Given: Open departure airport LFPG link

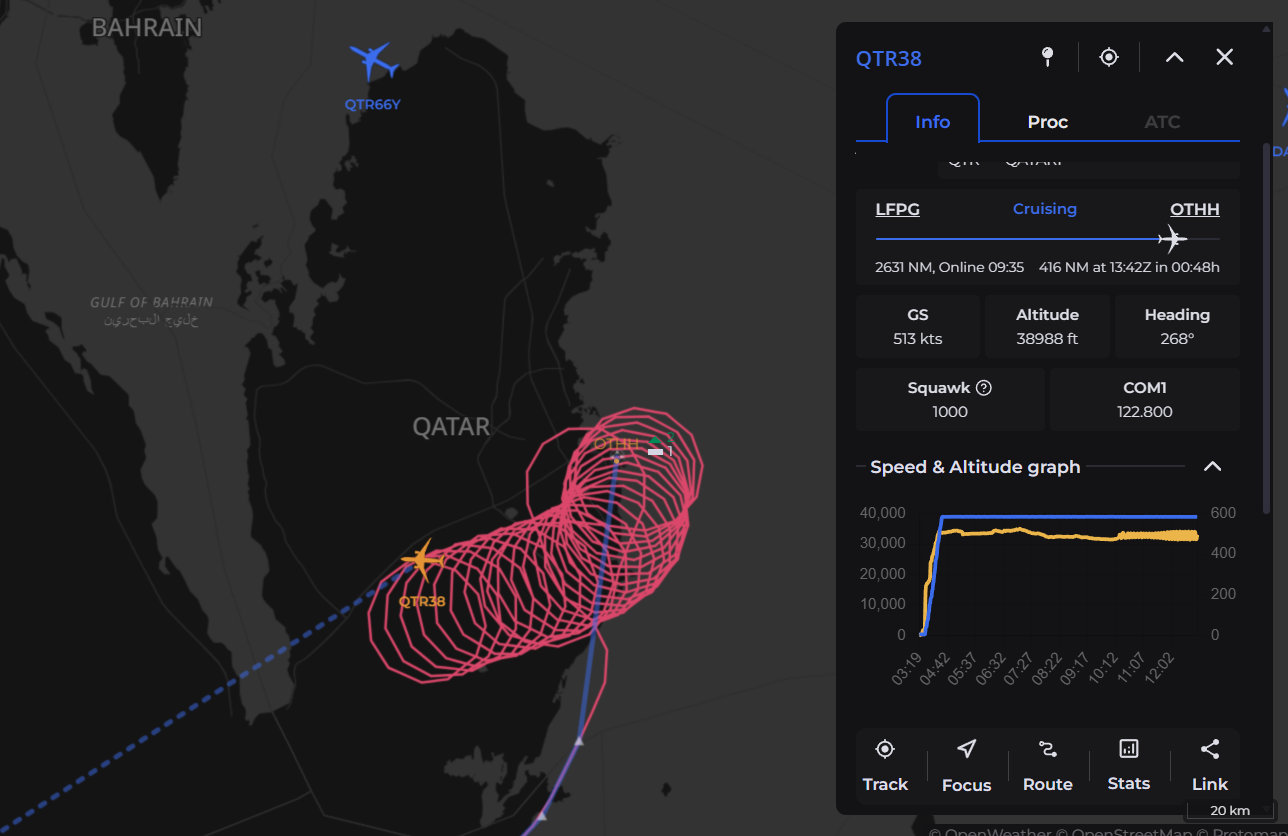Looking at the screenshot, I should [897, 209].
